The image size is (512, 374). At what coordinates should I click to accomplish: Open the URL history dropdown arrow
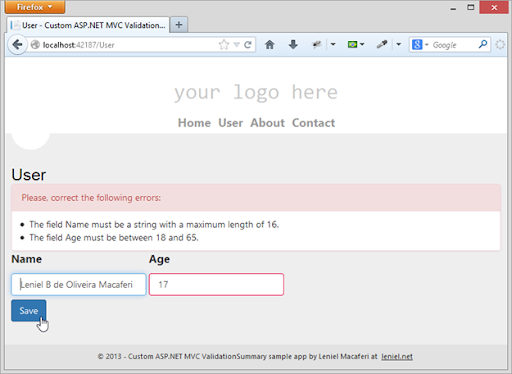tap(237, 45)
